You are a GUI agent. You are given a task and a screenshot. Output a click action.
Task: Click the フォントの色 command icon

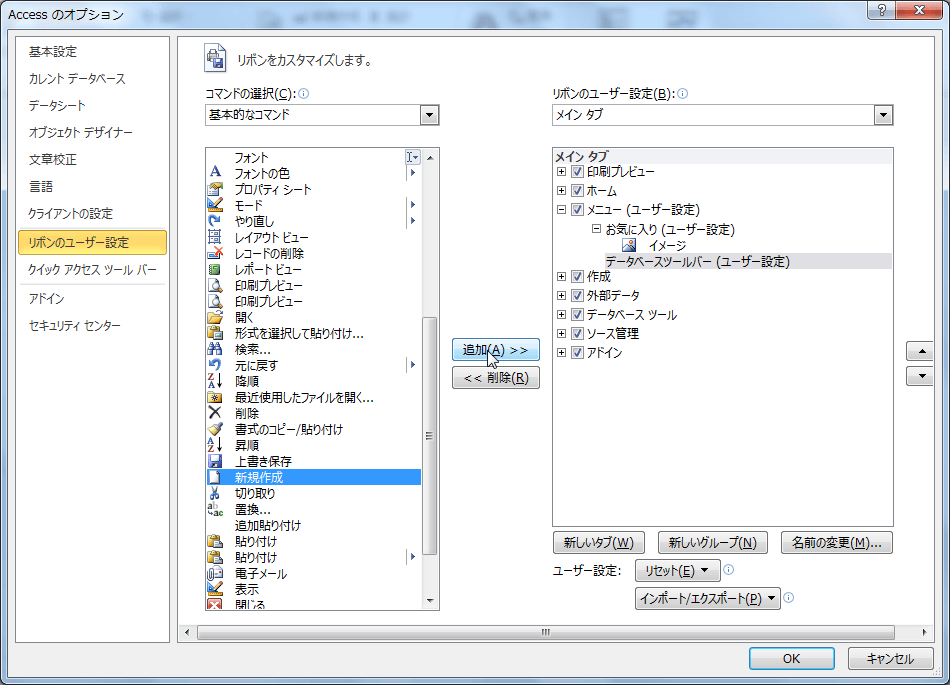pos(215,173)
